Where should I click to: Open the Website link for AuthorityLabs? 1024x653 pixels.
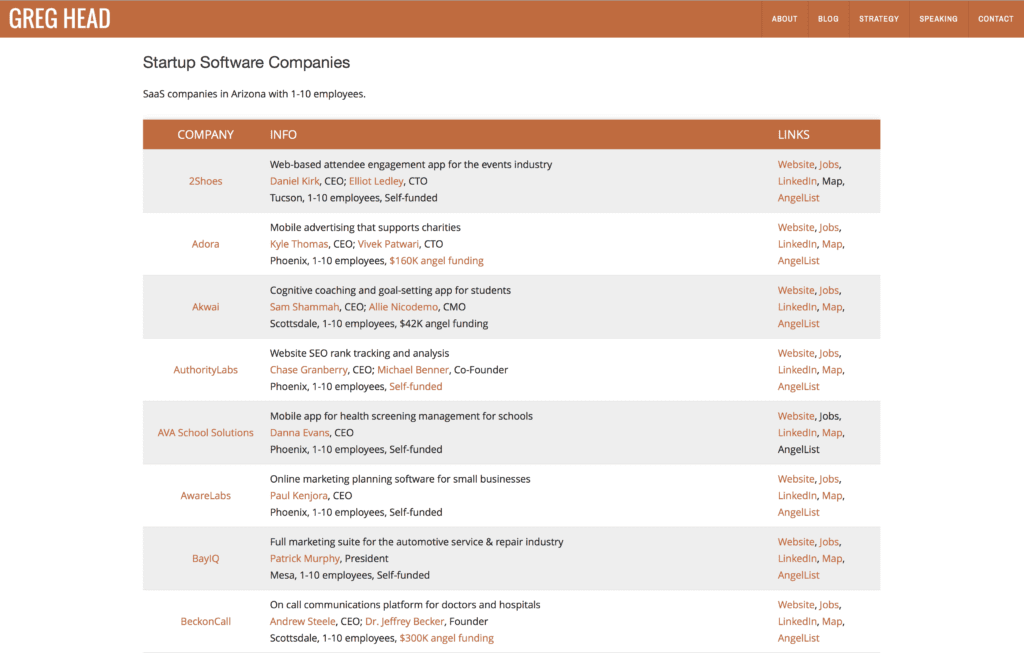click(x=796, y=353)
